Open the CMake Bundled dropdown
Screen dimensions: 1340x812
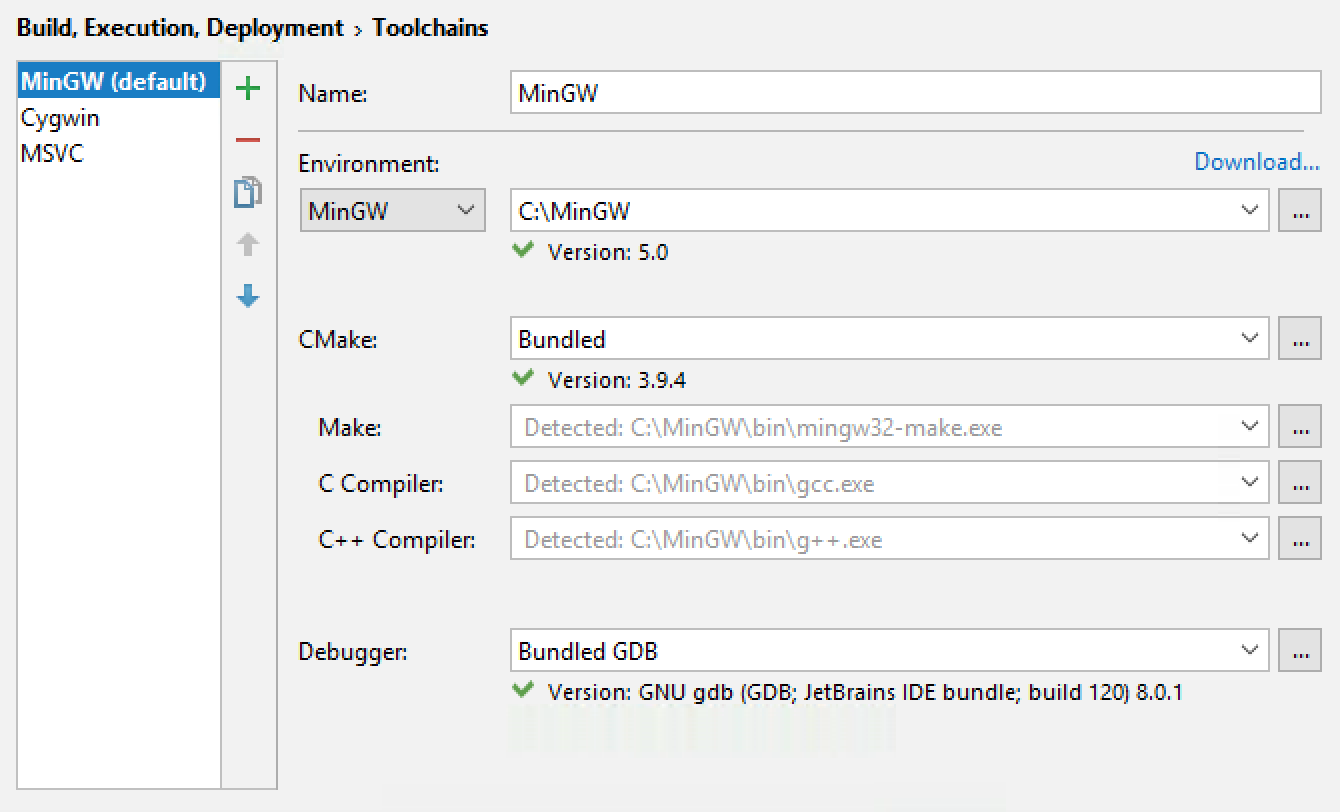point(1249,339)
